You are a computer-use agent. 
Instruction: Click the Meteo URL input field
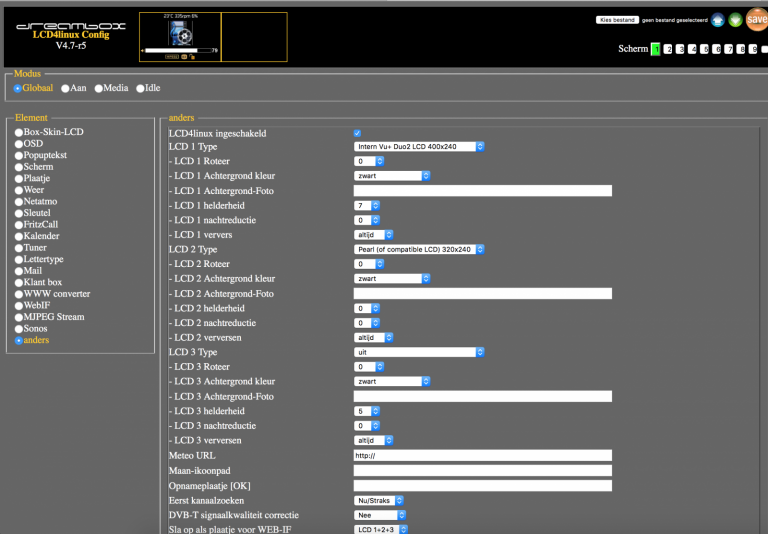483,456
